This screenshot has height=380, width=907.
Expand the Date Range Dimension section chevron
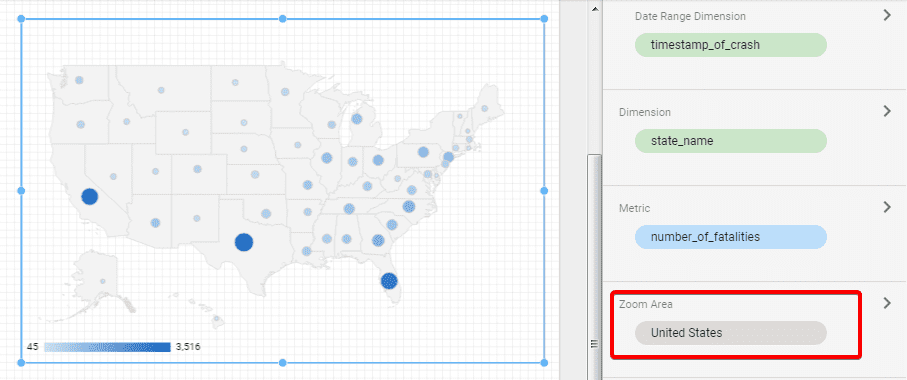pyautogui.click(x=887, y=16)
